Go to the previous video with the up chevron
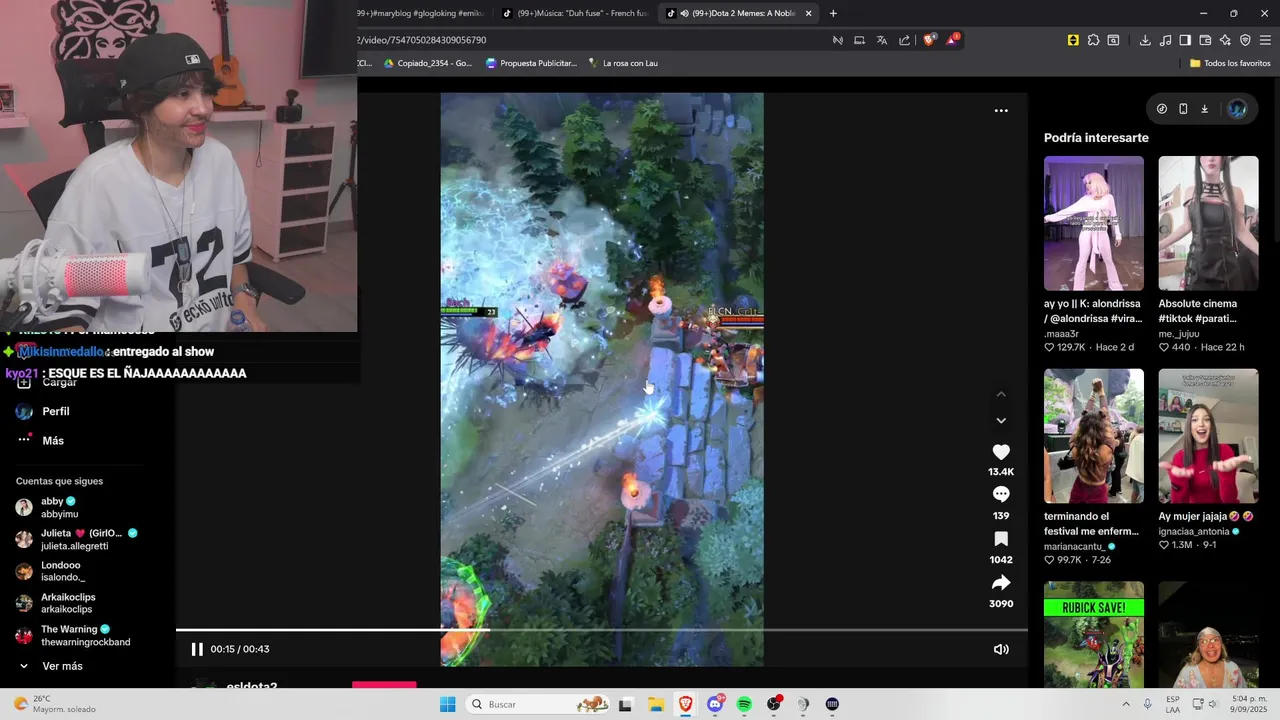 1001,395
